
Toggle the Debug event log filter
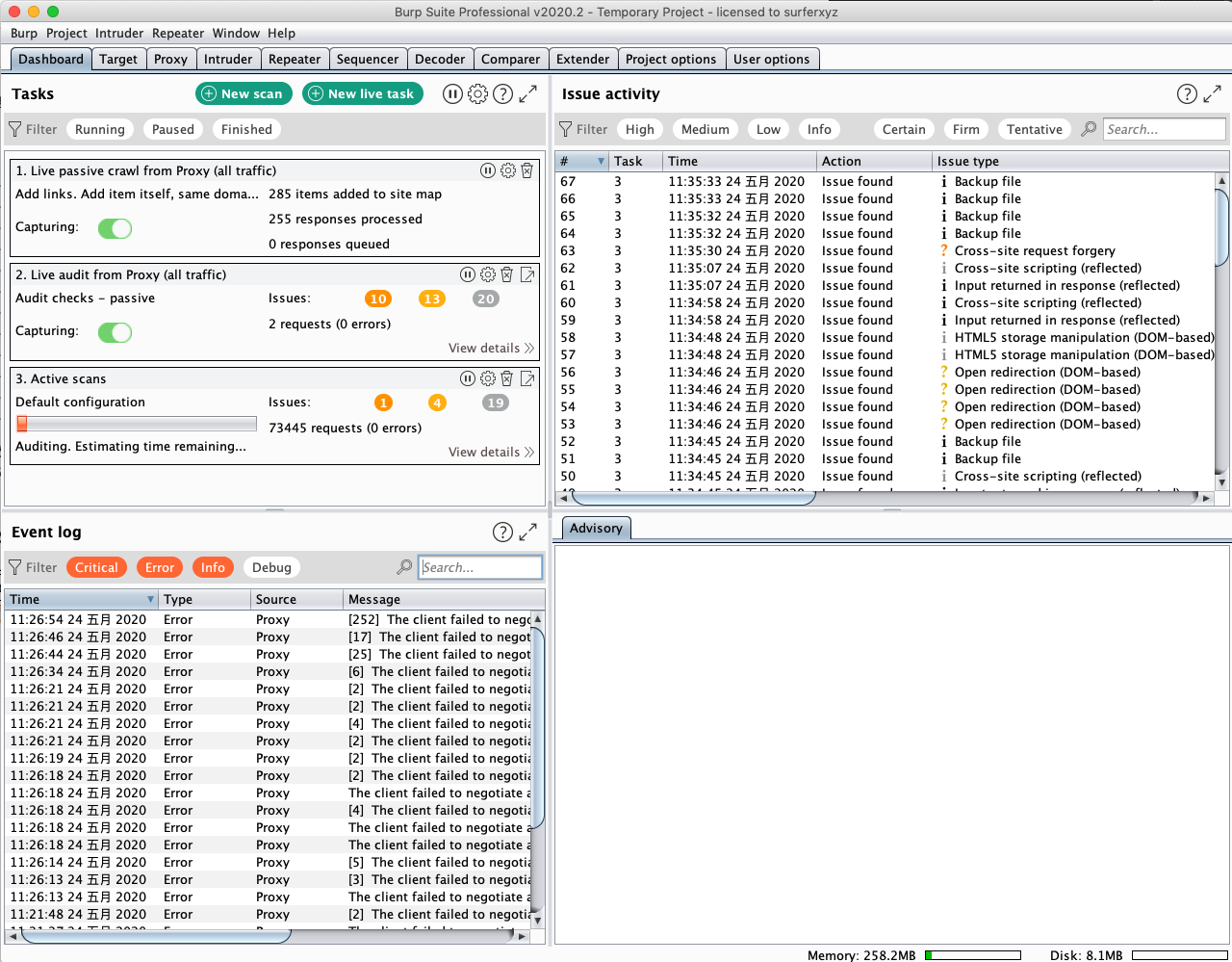(271, 567)
